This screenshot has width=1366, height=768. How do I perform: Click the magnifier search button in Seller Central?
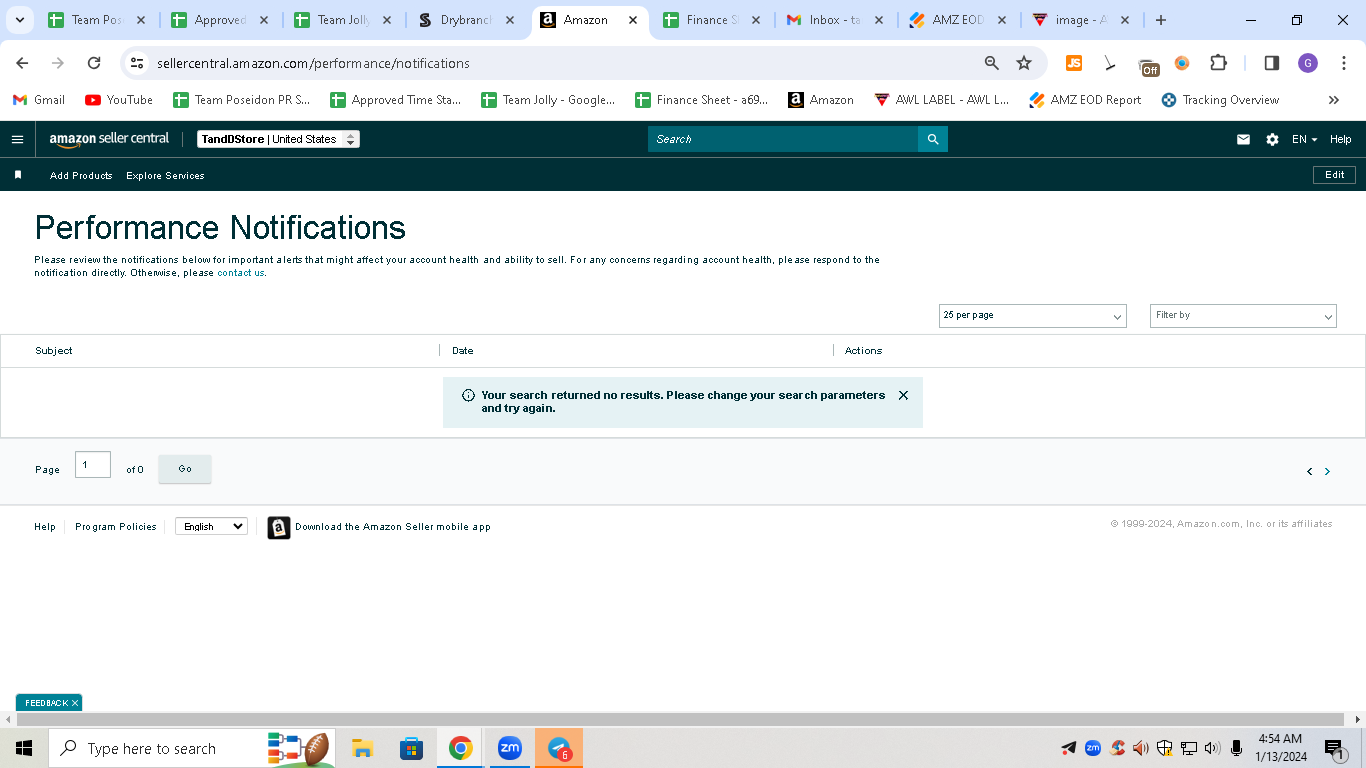point(933,139)
